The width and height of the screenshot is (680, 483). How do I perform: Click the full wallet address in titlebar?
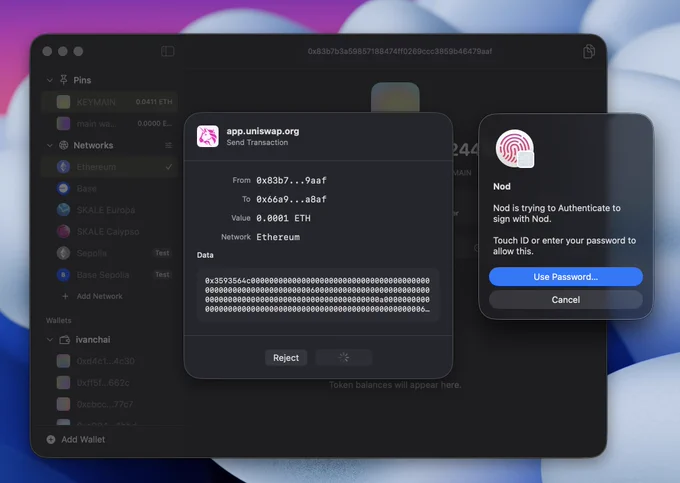(x=400, y=51)
